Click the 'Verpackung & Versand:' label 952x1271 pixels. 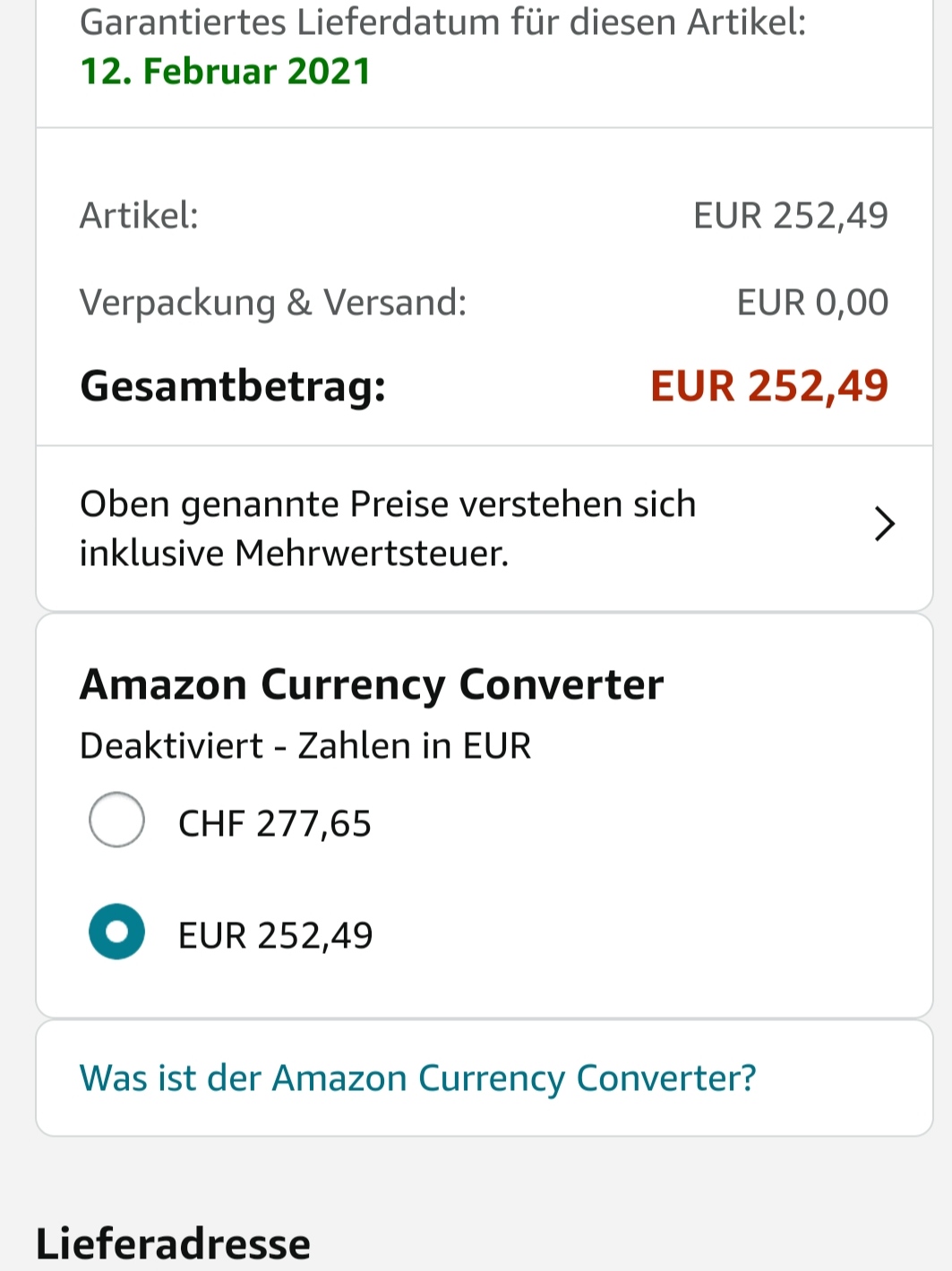coord(273,303)
